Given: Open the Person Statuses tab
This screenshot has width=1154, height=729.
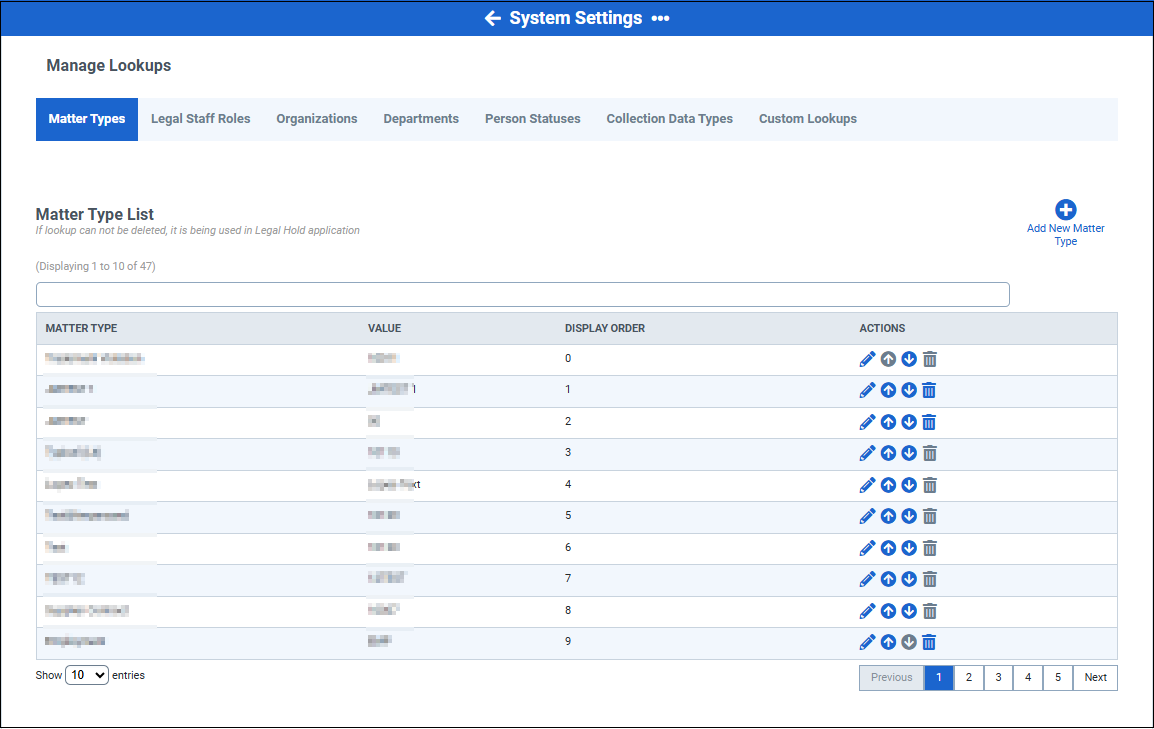Looking at the screenshot, I should (532, 119).
